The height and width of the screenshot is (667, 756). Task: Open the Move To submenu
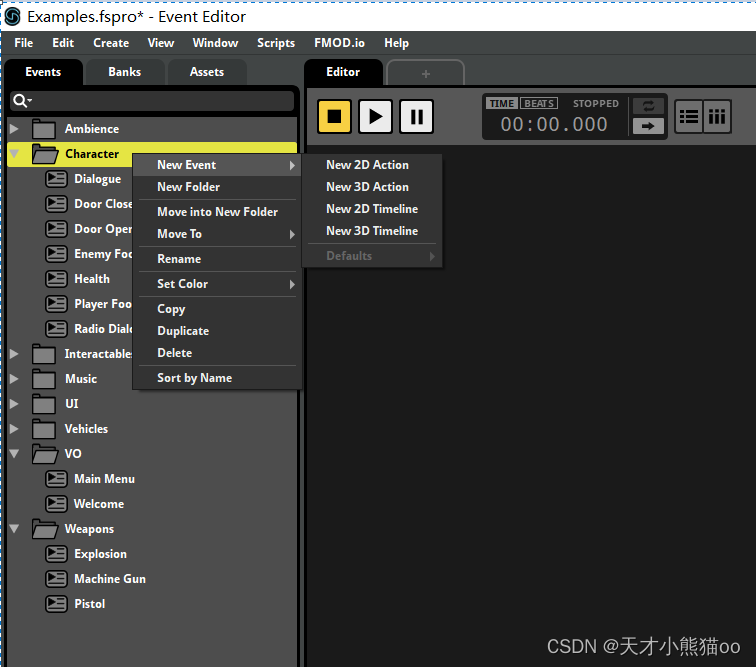tap(217, 234)
